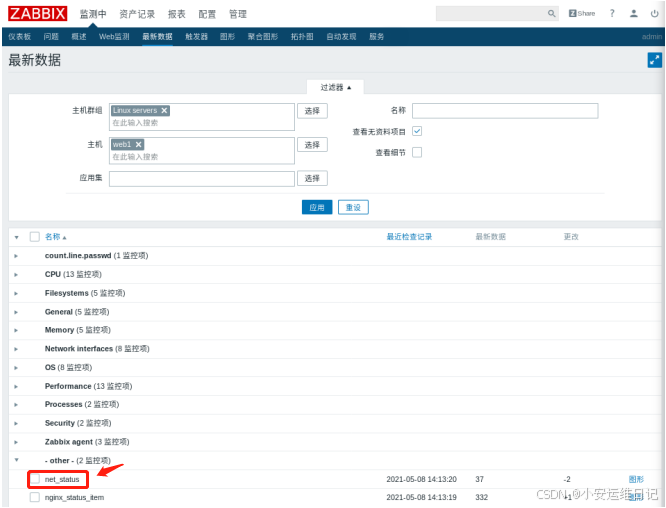Focus the host group search box
The width and height of the screenshot is (666, 508).
pyautogui.click(x=202, y=123)
